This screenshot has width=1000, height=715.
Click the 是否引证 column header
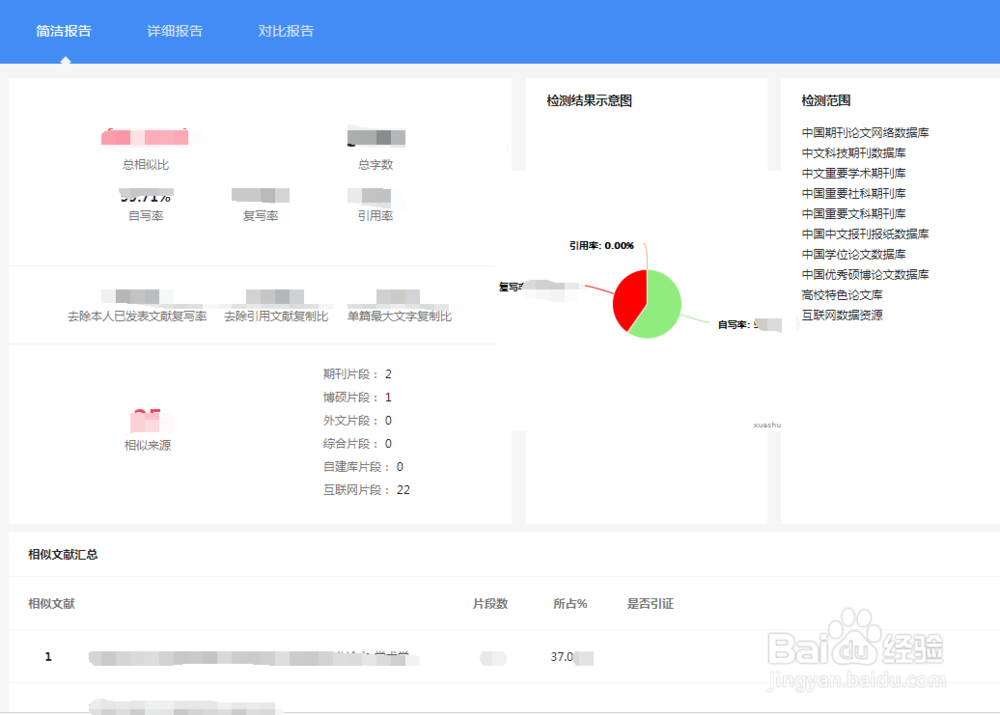649,604
